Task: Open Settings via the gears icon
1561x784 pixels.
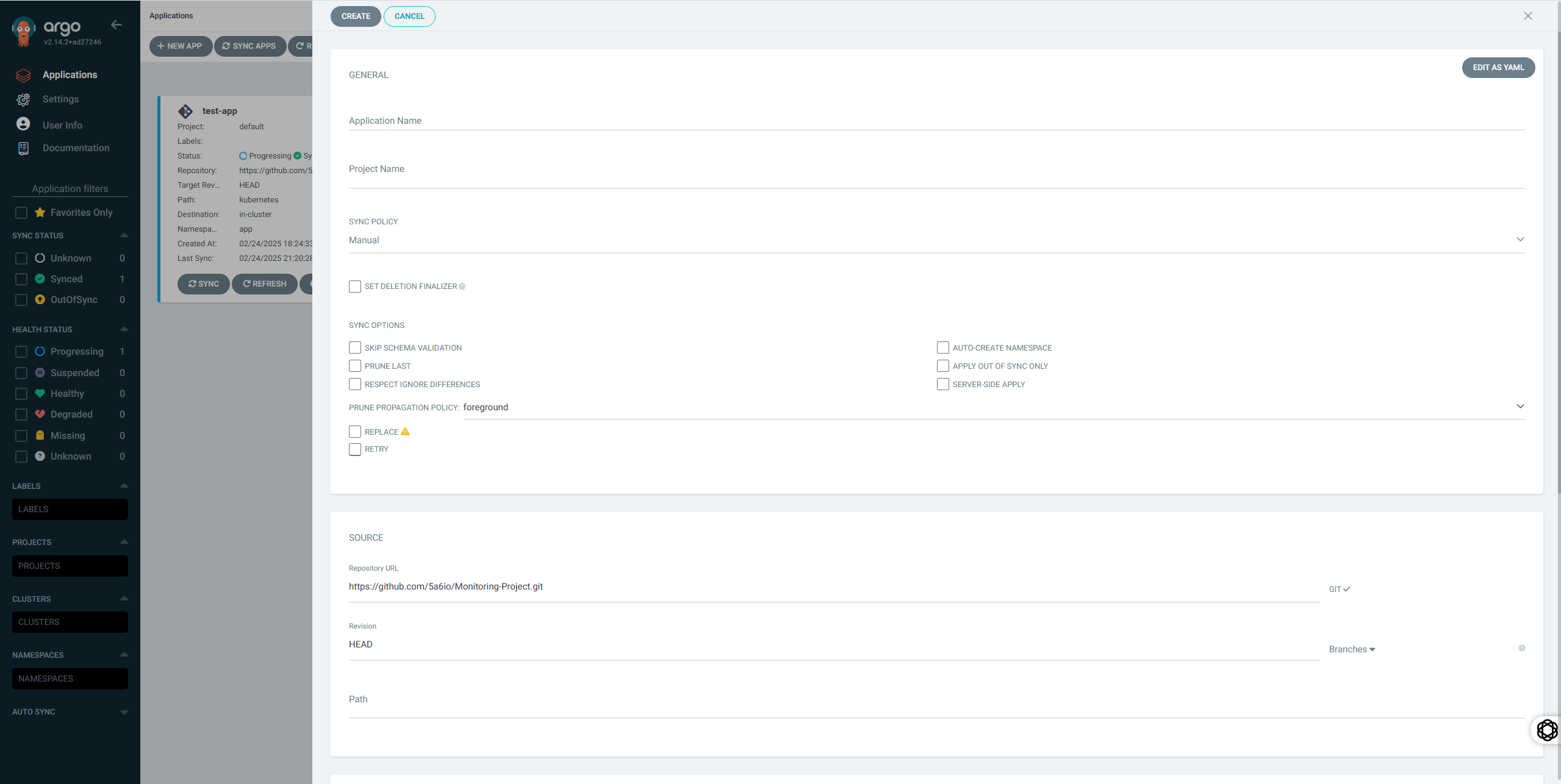Action: coord(23,99)
